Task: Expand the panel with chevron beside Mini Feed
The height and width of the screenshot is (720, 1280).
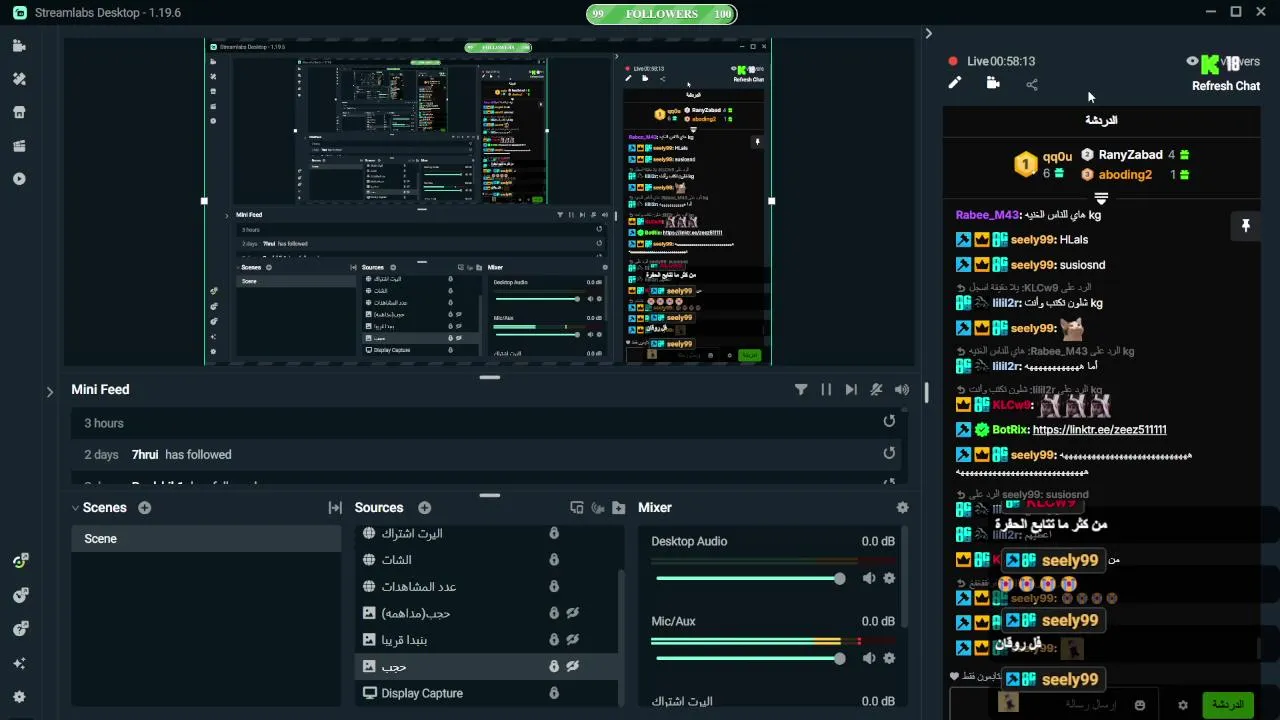Action: (50, 392)
